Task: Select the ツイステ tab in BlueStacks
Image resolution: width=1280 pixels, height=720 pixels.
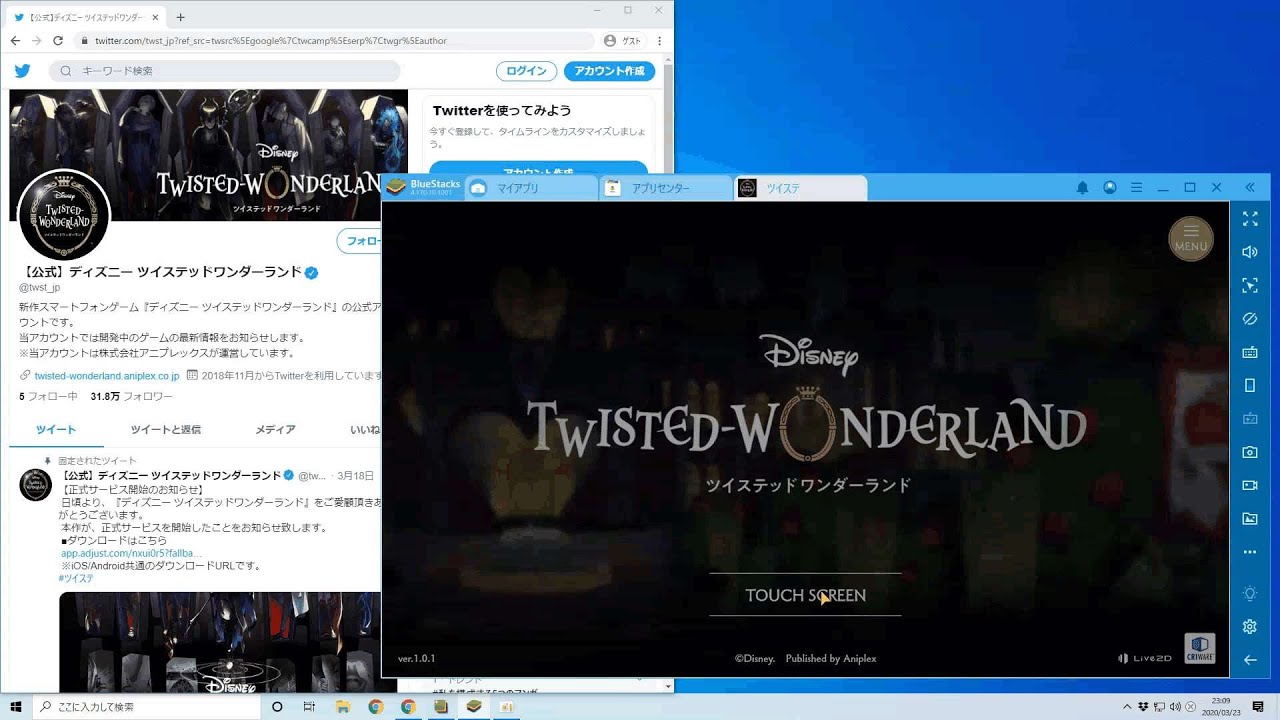Action: (x=801, y=188)
